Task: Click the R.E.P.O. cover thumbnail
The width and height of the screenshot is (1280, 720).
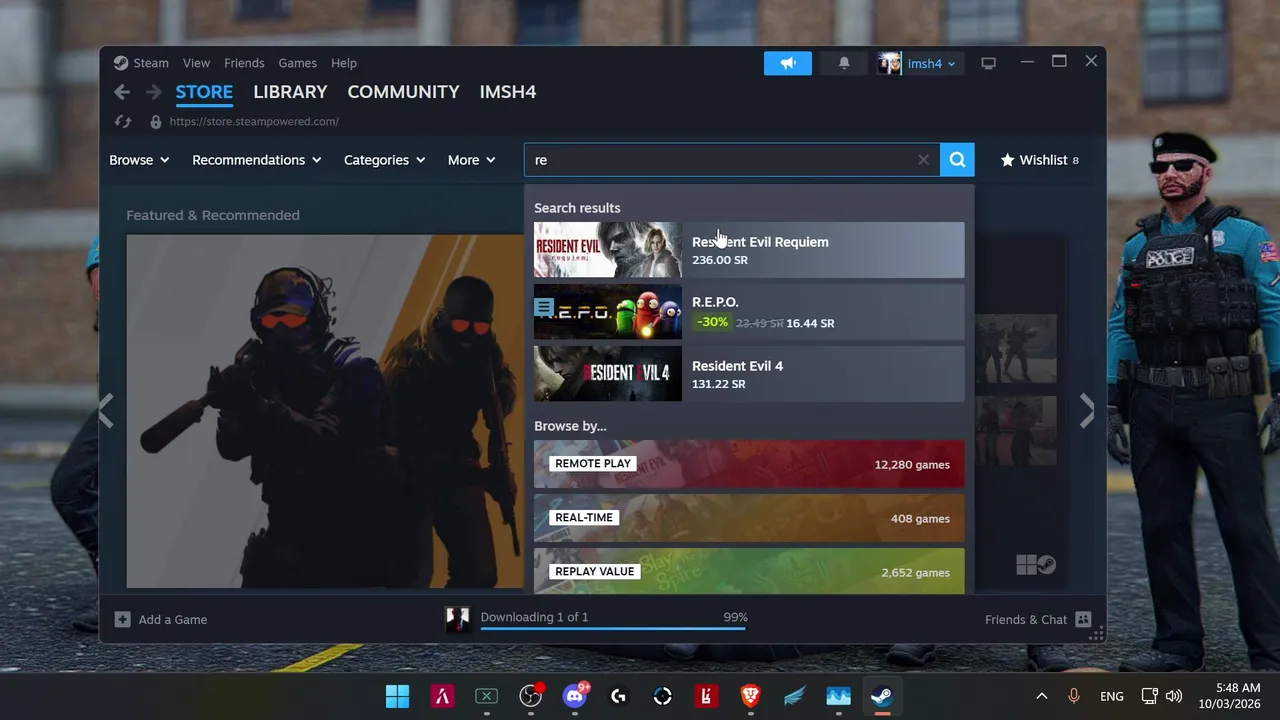Action: click(x=608, y=312)
